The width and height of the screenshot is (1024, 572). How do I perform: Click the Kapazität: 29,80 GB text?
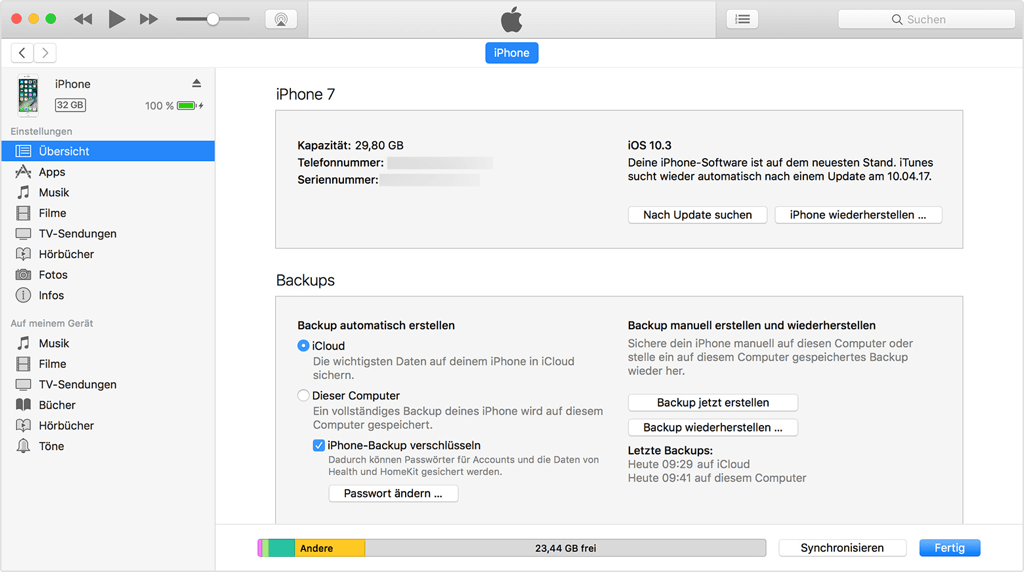click(351, 146)
